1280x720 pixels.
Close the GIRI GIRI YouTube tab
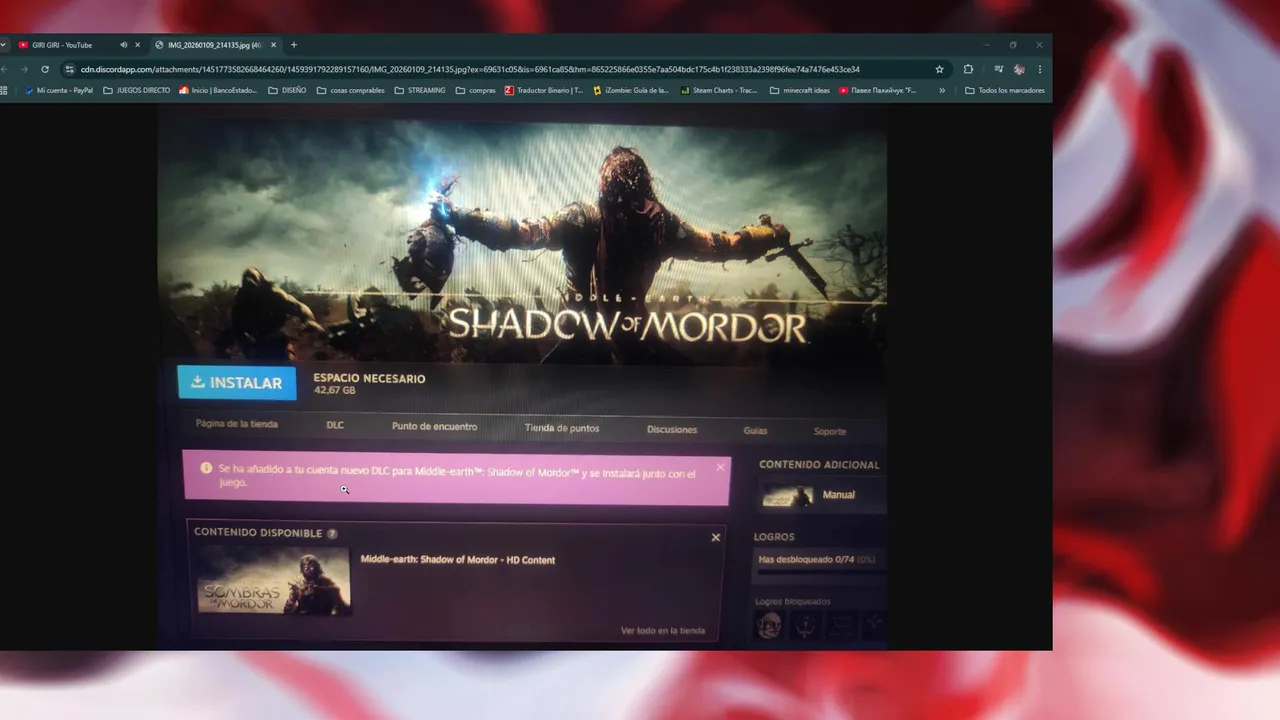coord(138,45)
